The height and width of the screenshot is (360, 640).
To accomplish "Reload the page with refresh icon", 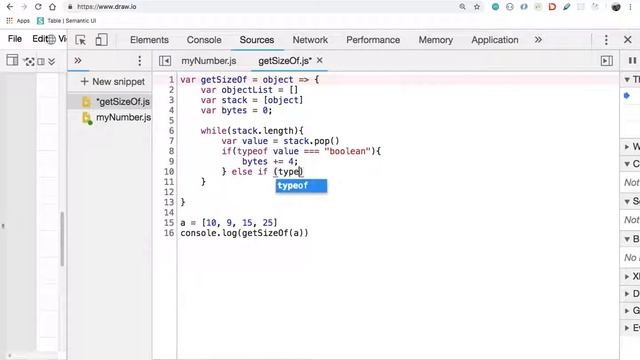I will pos(38,7).
